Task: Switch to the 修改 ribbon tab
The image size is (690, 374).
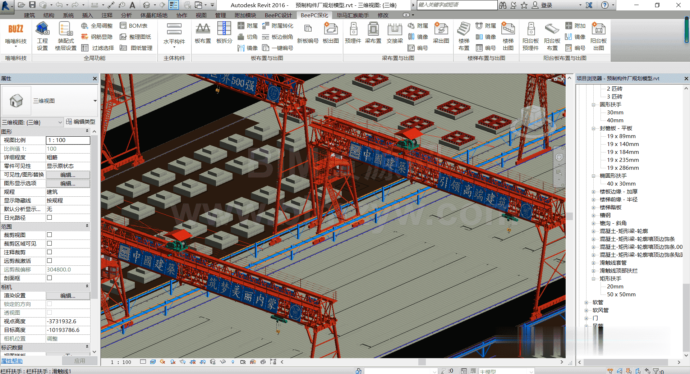Action: coord(383,15)
